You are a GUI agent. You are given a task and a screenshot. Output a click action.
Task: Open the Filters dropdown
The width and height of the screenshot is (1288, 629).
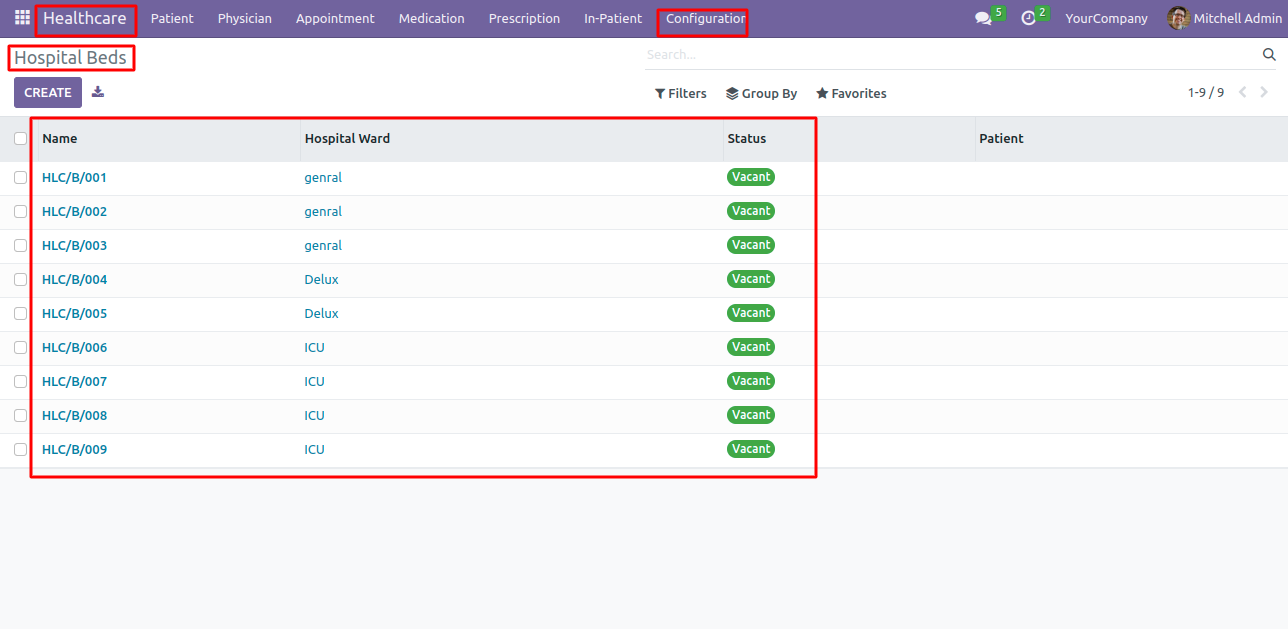coord(680,93)
